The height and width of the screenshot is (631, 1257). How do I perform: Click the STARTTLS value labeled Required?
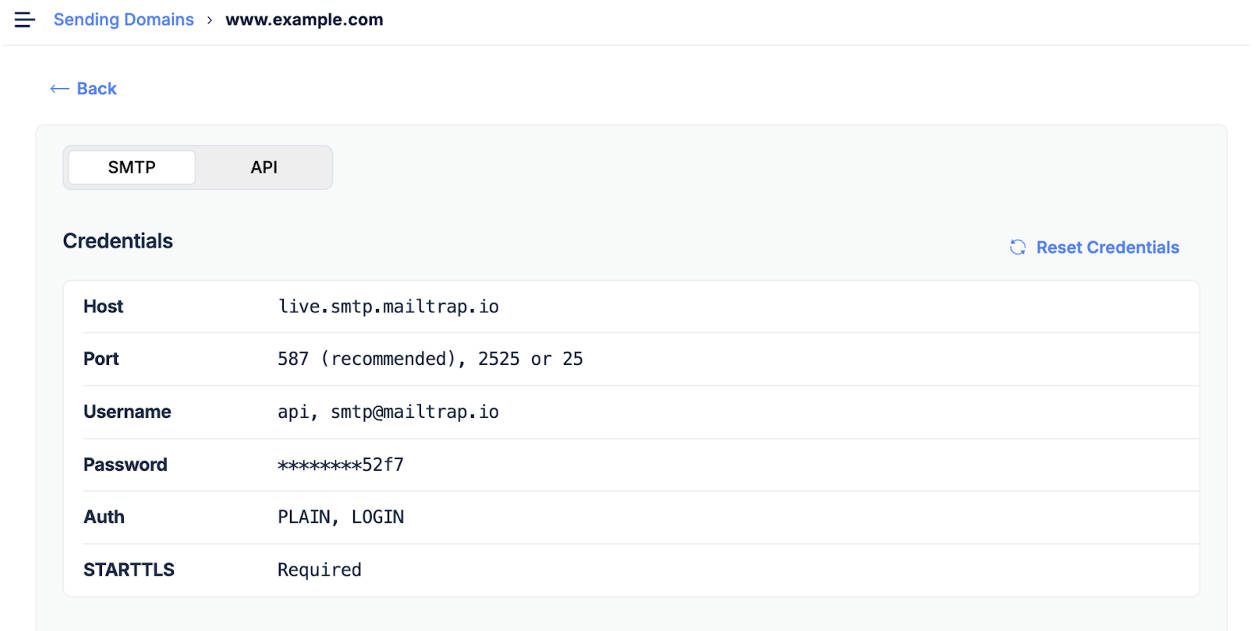pos(318,569)
